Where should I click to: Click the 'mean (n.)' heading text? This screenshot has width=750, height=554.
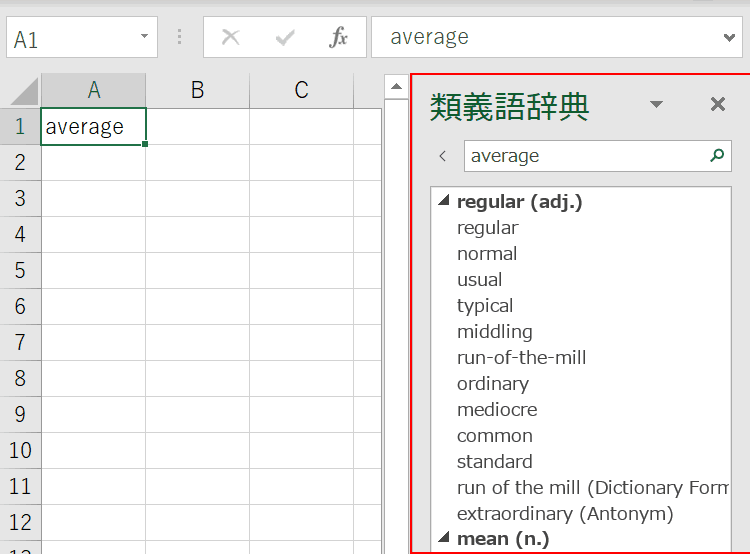tap(503, 539)
